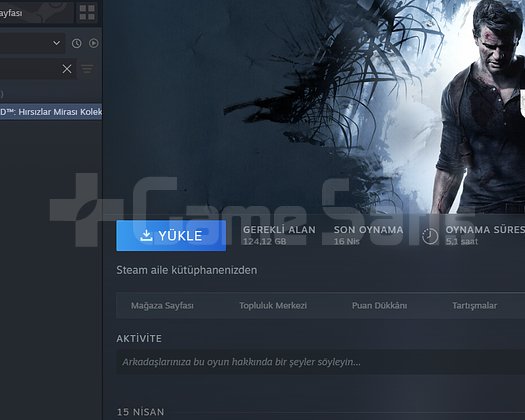Click the library search field
This screenshot has width=525, height=420.
point(38,69)
